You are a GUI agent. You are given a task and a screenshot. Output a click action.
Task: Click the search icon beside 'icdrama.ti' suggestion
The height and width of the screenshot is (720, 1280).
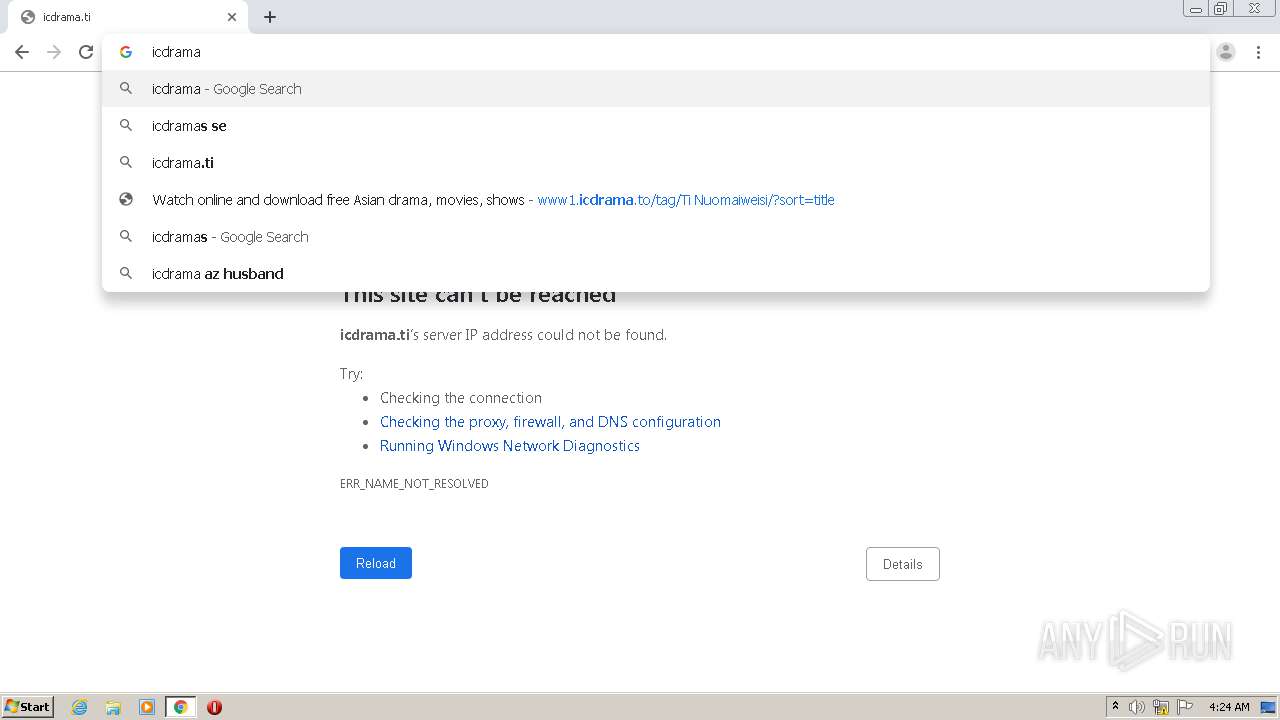(126, 162)
